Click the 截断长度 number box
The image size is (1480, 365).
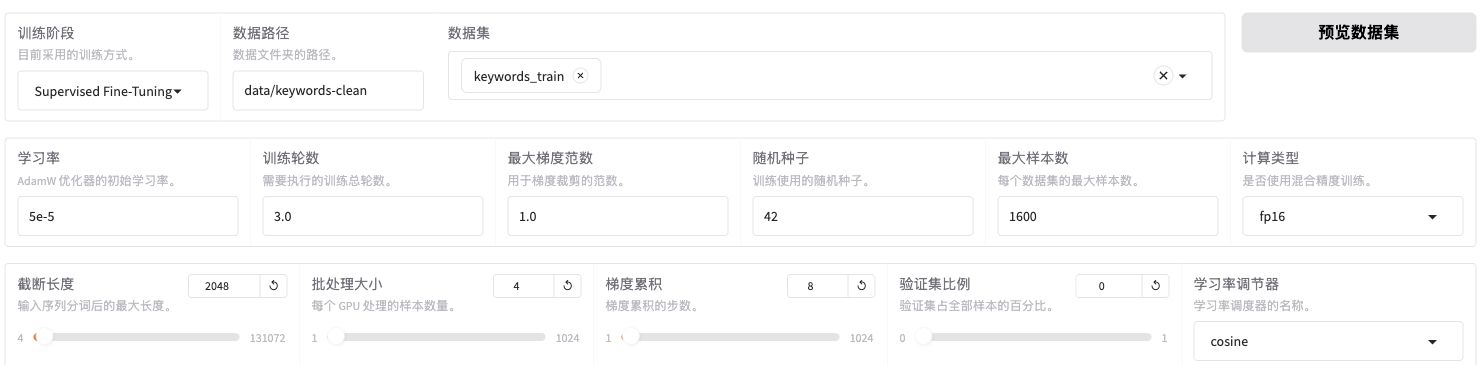[x=224, y=286]
